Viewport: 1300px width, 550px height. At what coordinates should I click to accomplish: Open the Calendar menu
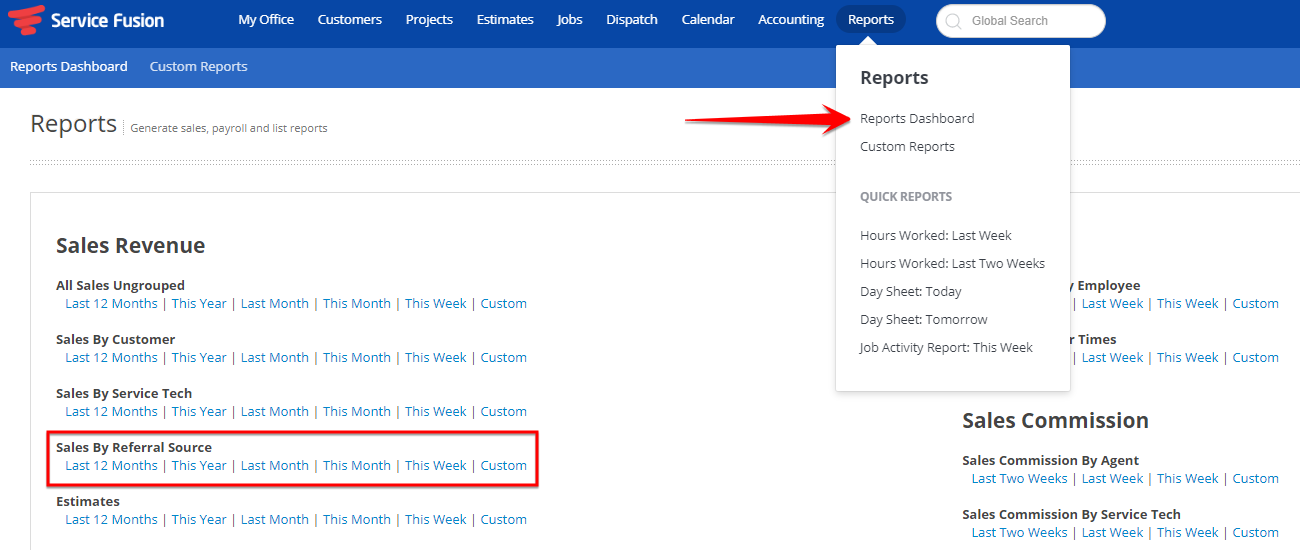(708, 20)
